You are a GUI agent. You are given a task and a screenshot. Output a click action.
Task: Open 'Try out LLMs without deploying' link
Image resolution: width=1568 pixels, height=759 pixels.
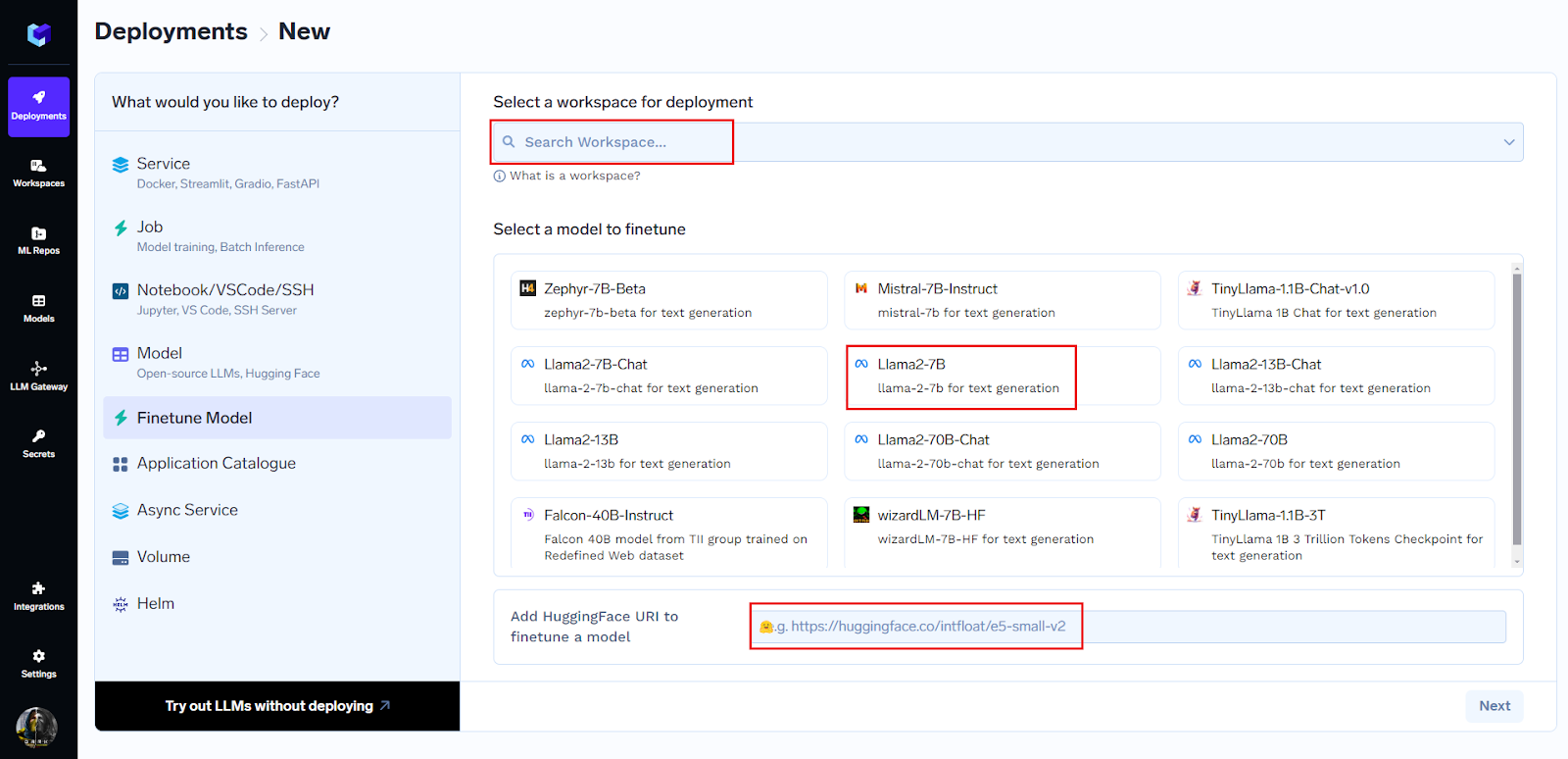277,706
